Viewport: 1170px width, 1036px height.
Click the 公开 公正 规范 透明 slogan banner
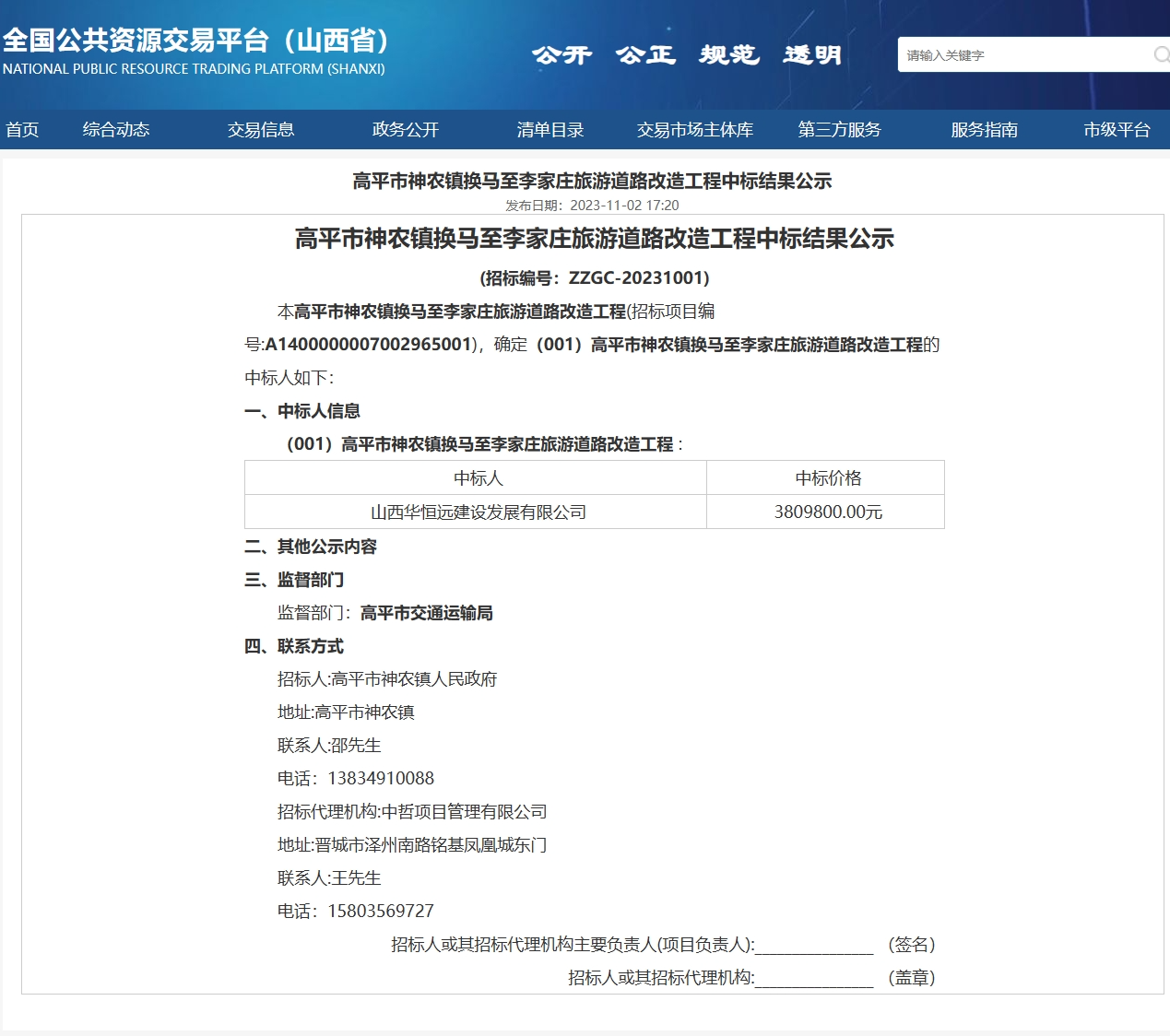(x=687, y=55)
